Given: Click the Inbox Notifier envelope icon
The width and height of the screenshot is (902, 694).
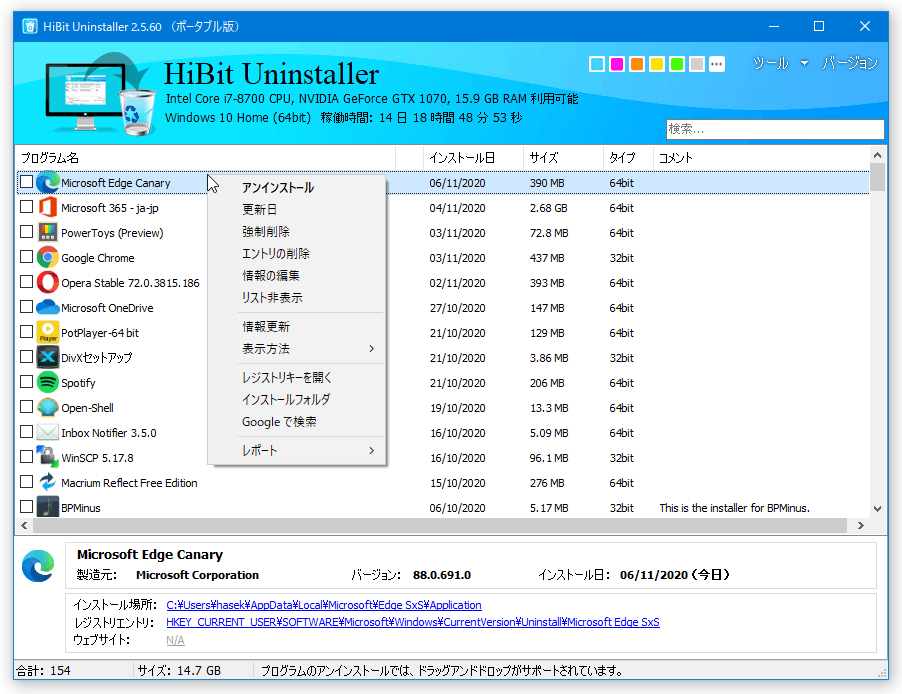Looking at the screenshot, I should (48, 433).
